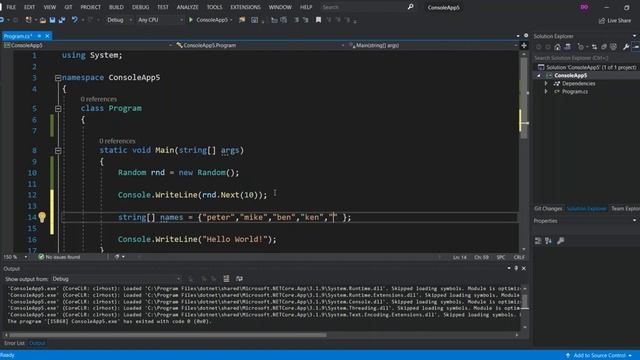Click Categorized icon in Properties panel
Viewport: 640px width, 360px height.
pyautogui.click(x=538, y=241)
